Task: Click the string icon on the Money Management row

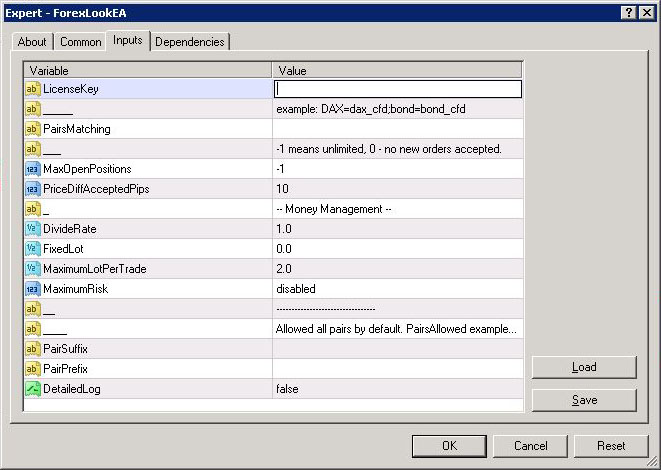Action: pyautogui.click(x=33, y=209)
